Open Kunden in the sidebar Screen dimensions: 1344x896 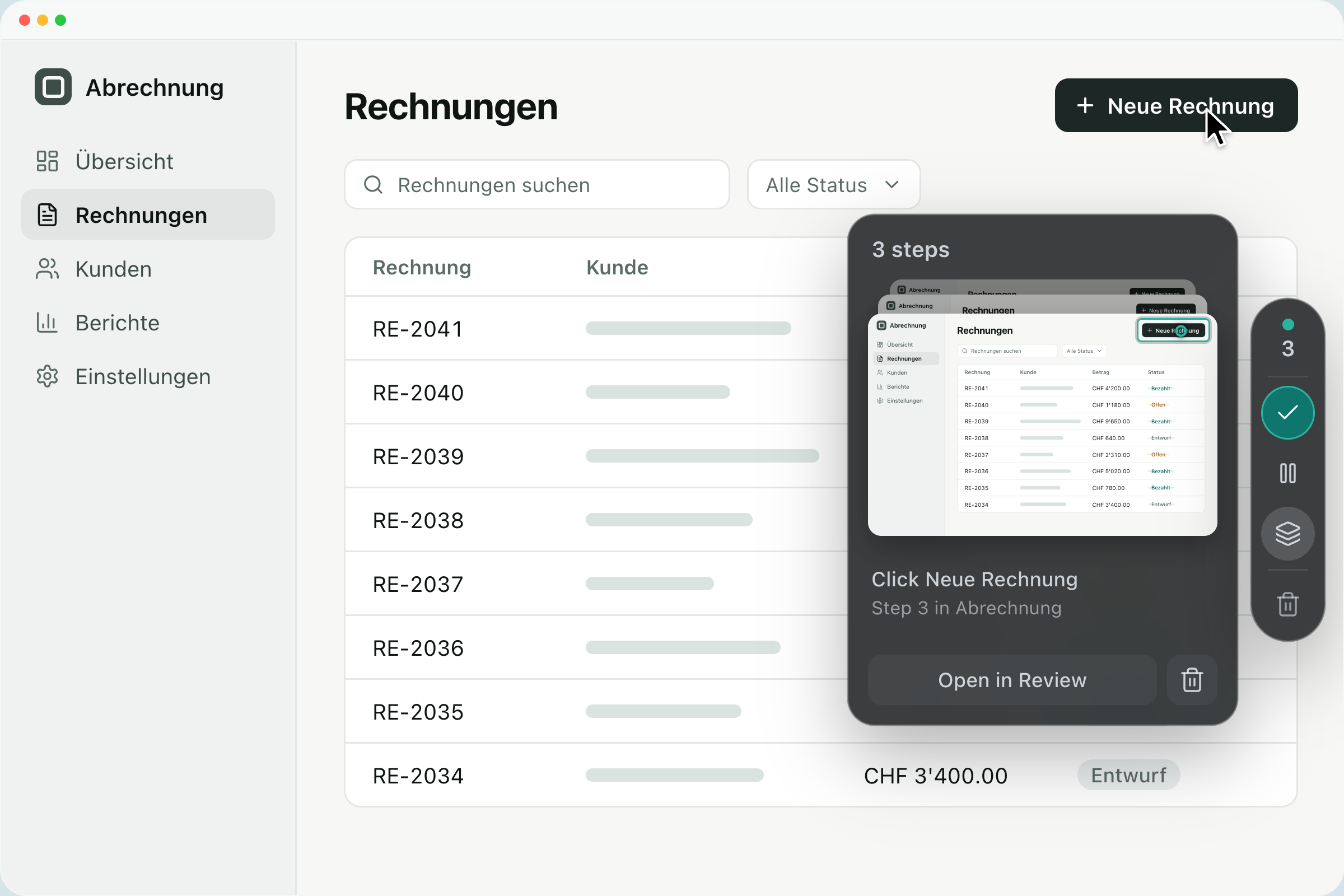pos(148,269)
